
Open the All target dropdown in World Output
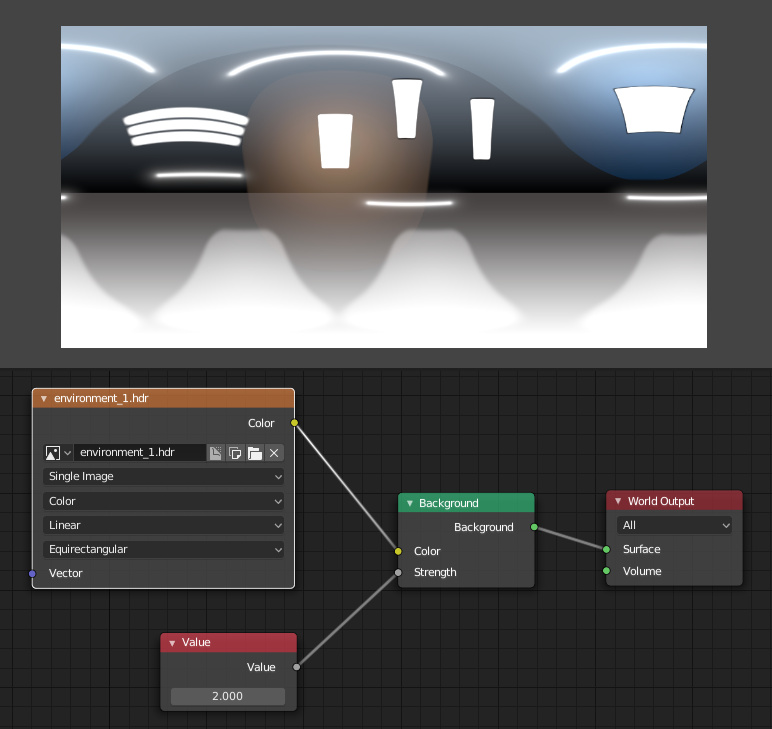coord(674,525)
